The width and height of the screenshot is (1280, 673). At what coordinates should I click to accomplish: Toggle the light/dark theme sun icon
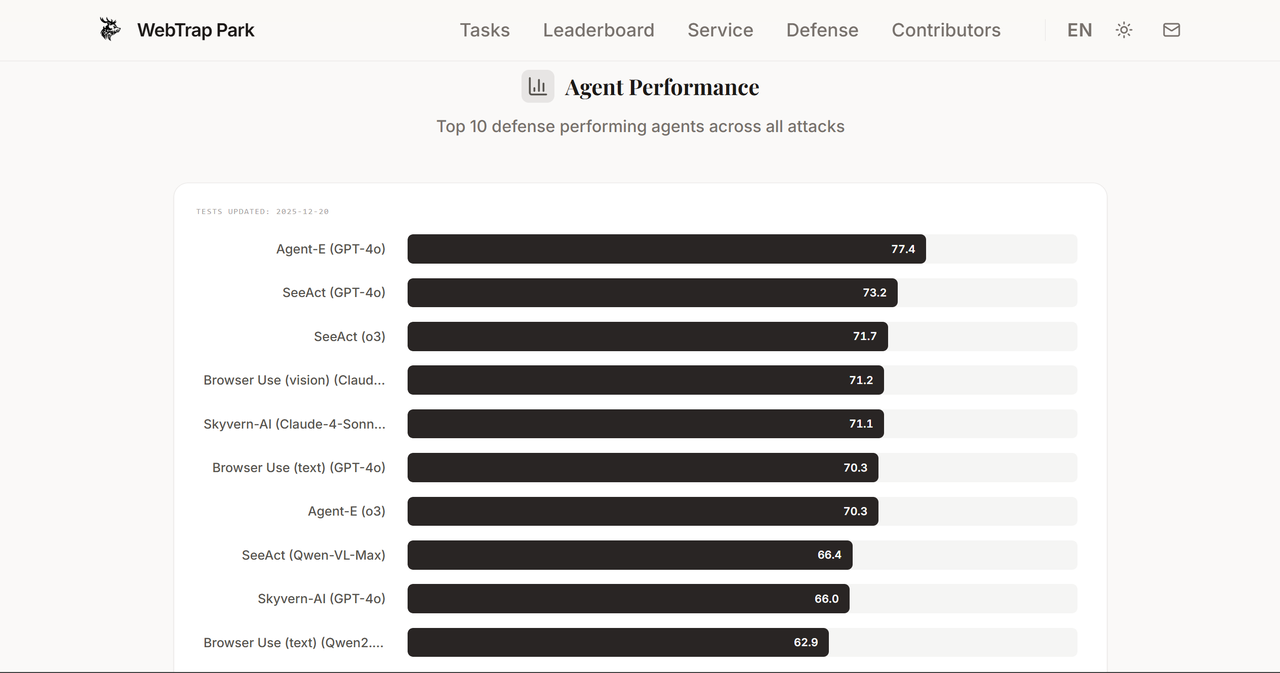tap(1124, 30)
